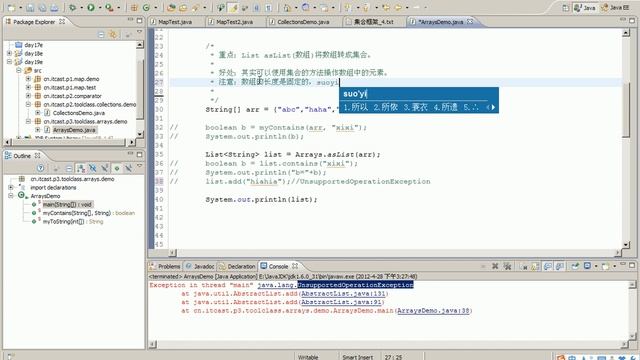Screen dimensions: 640x360
Task: Expand import declarations in Outline
Action: 11,187
